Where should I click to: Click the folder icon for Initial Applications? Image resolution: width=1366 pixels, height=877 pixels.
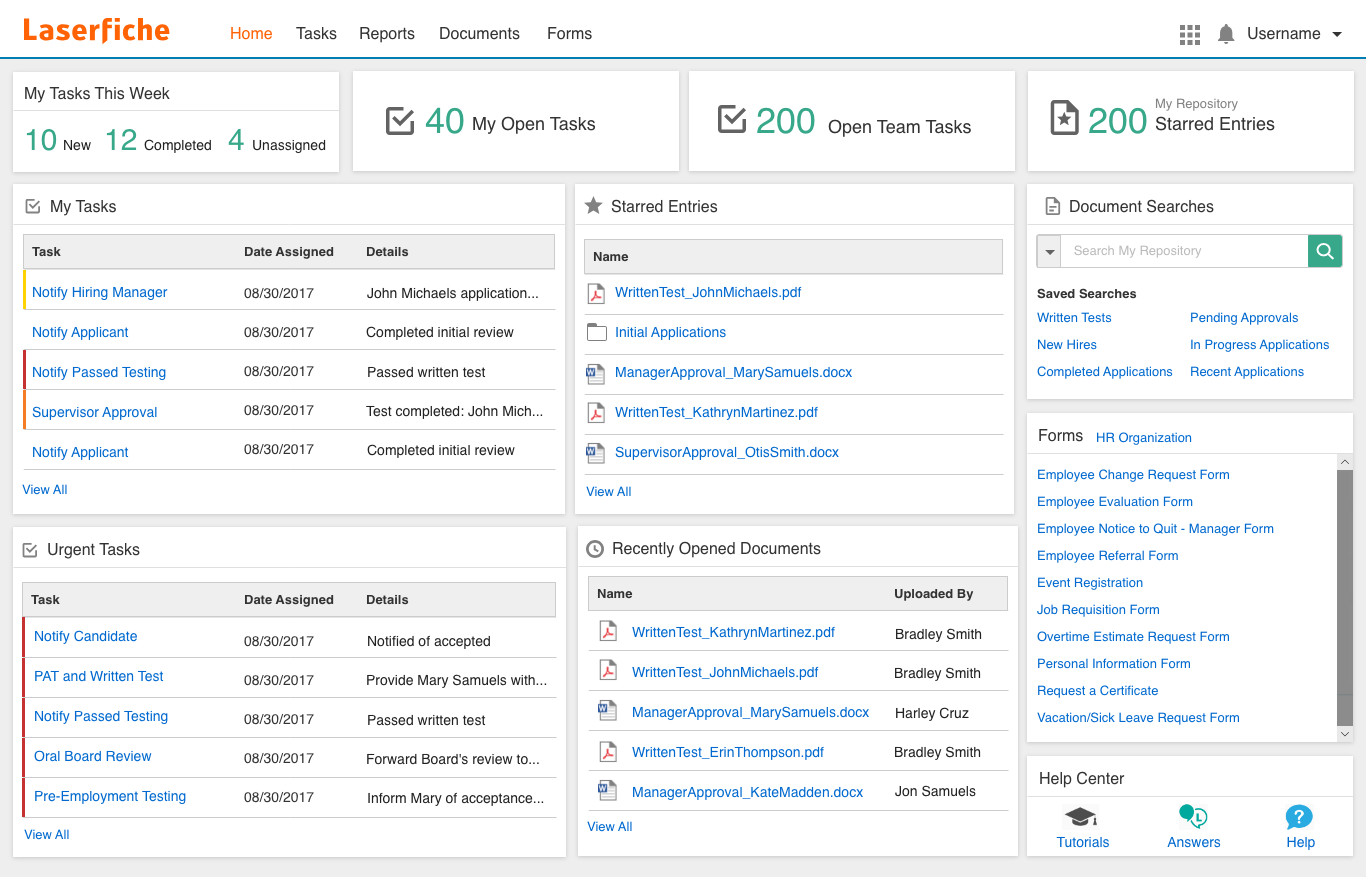tap(596, 331)
